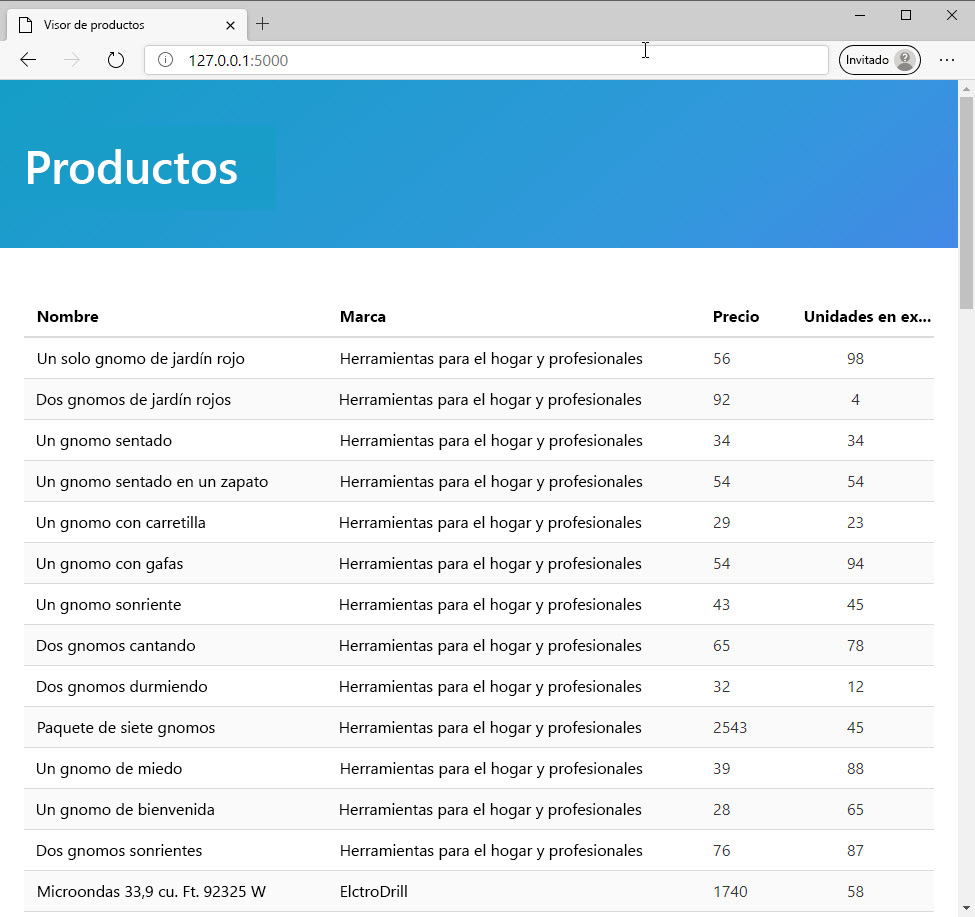Click the scrollbar down arrow

(x=965, y=908)
